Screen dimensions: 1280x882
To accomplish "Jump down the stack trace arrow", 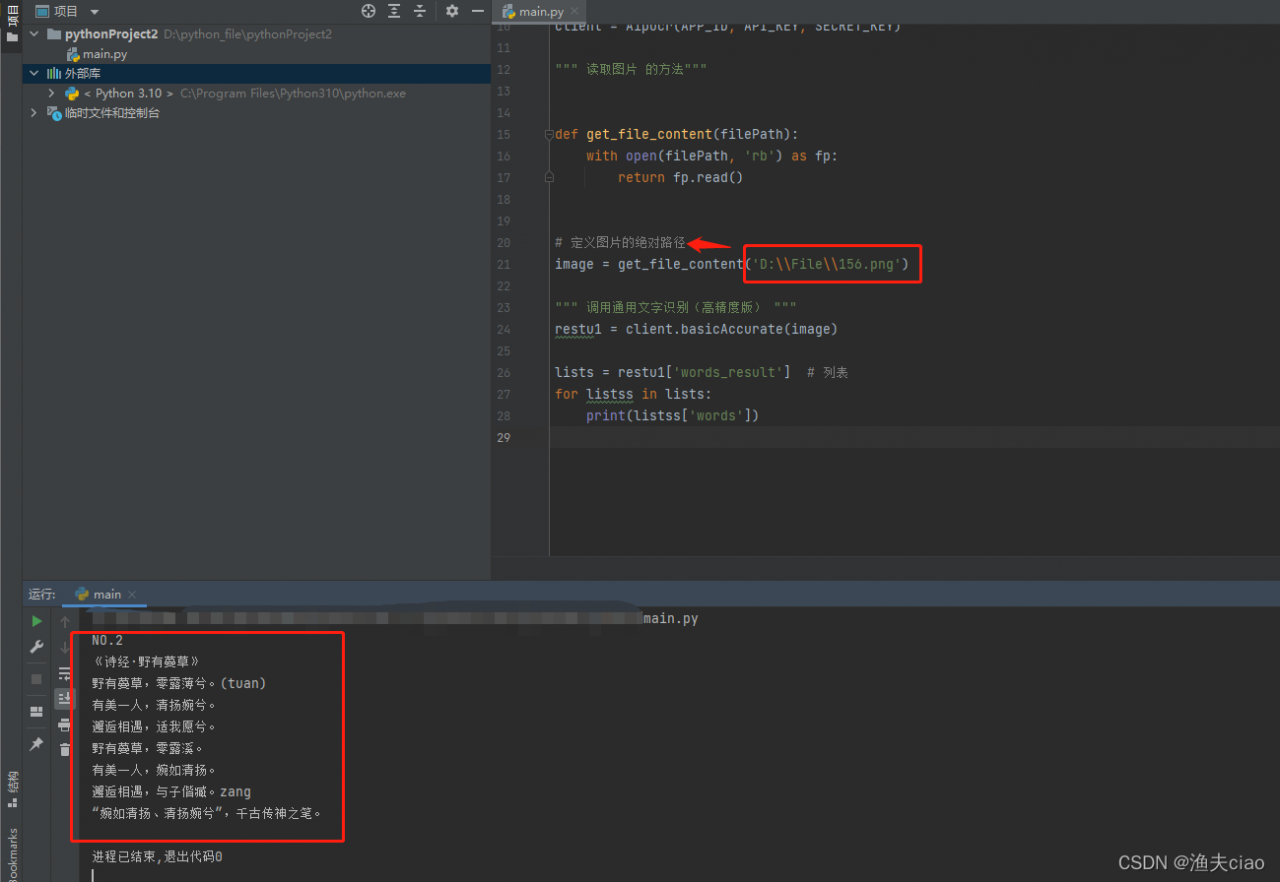I will (65, 647).
